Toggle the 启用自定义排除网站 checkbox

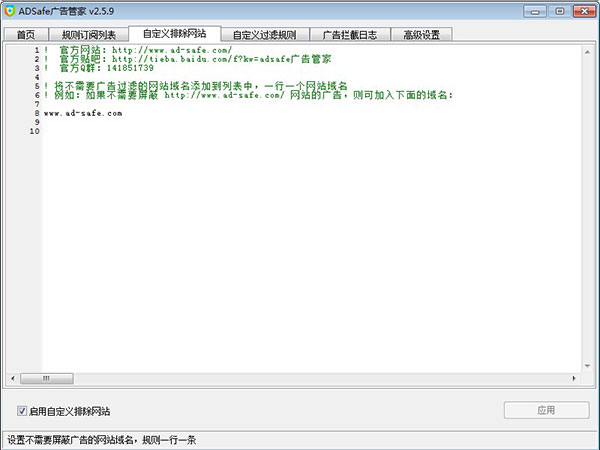tap(23, 411)
